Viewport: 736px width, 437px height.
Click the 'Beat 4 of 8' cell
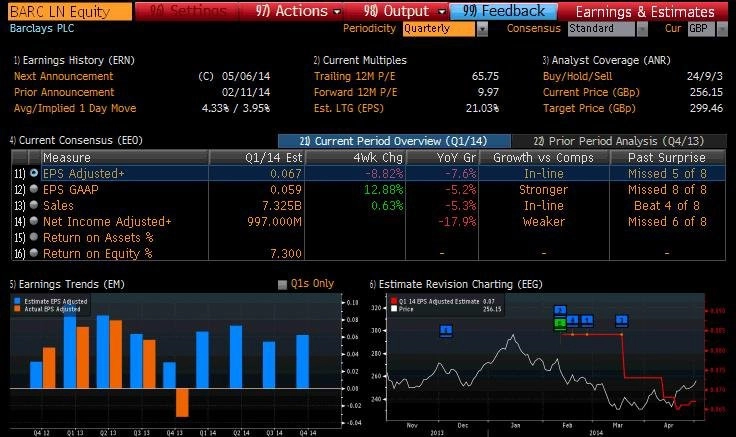[x=667, y=206]
